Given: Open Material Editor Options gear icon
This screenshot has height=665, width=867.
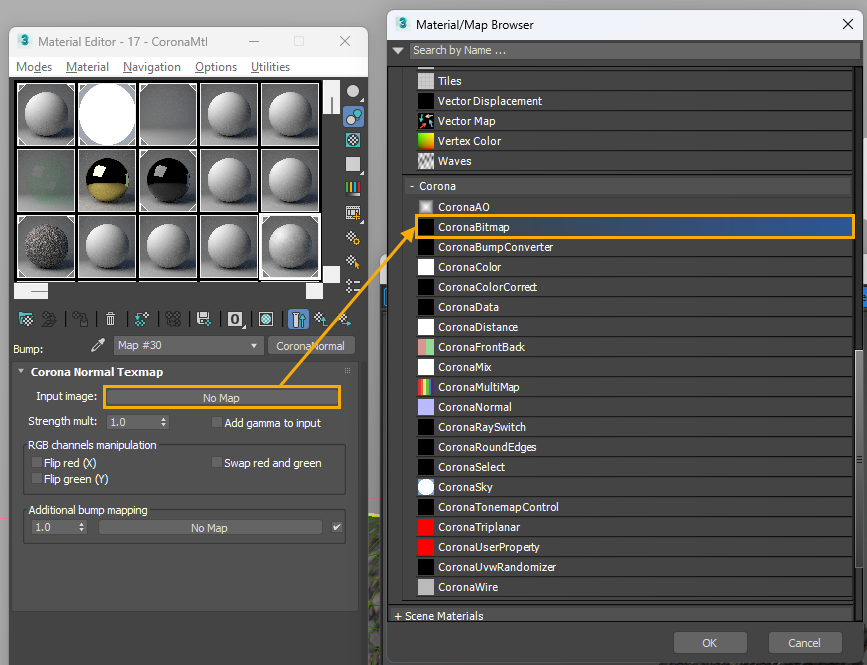Looking at the screenshot, I should point(353,238).
